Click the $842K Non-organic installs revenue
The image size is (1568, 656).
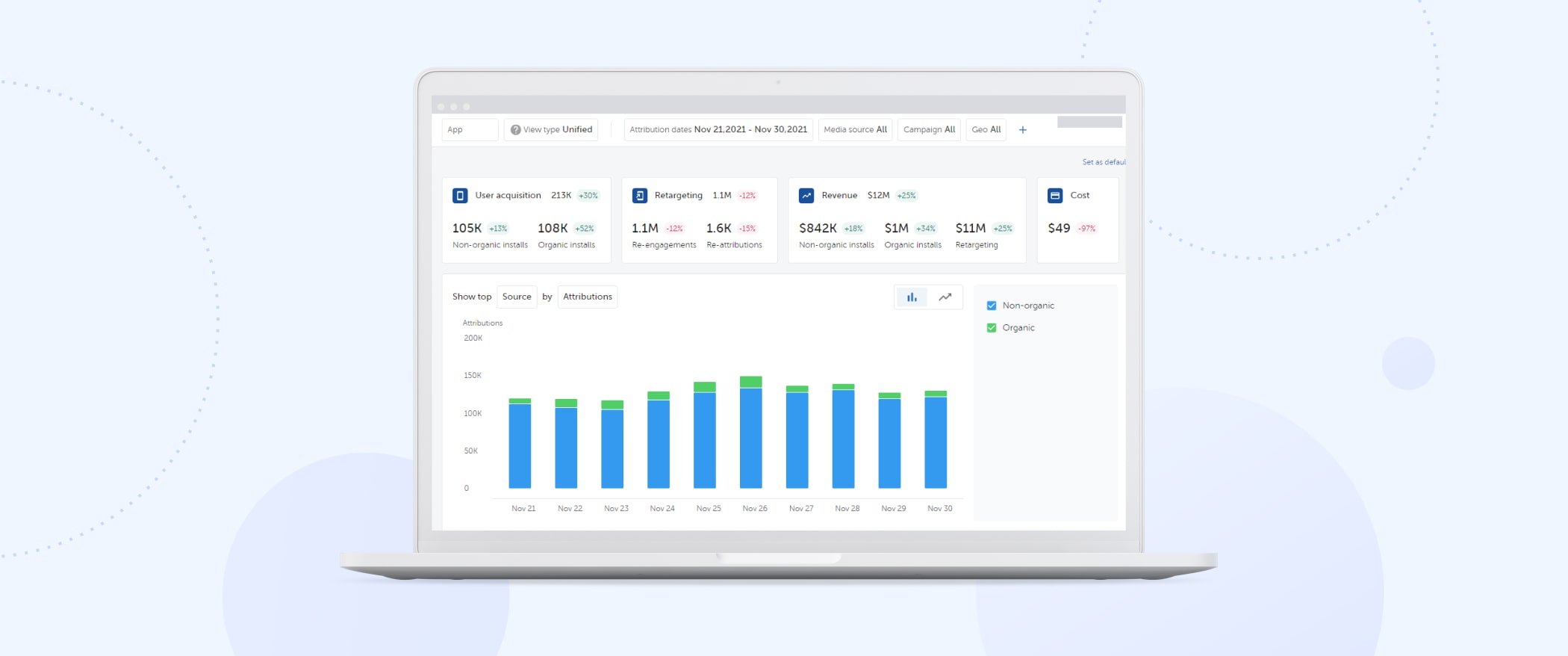(818, 229)
